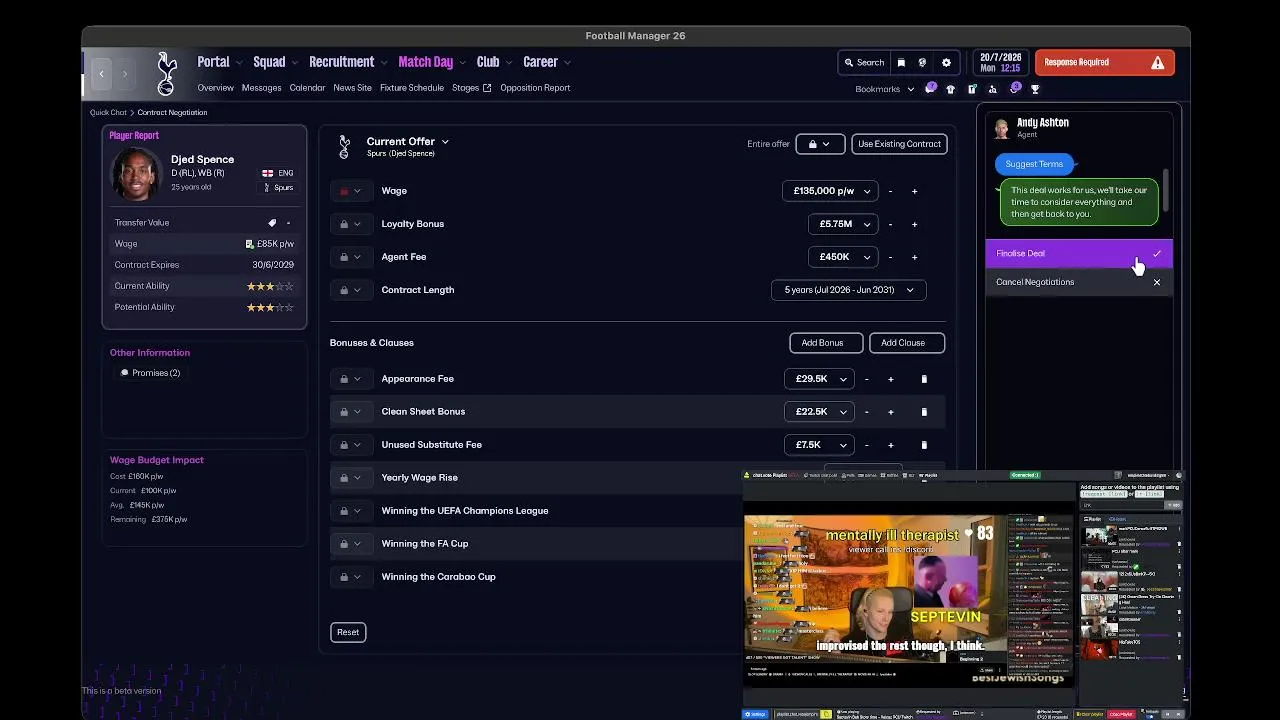This screenshot has height=720, width=1280.
Task: Decrease the Loyalty Bonus
Action: tap(890, 224)
